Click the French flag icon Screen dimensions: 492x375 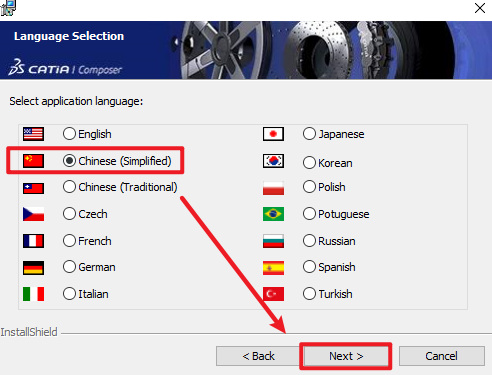[33, 241]
